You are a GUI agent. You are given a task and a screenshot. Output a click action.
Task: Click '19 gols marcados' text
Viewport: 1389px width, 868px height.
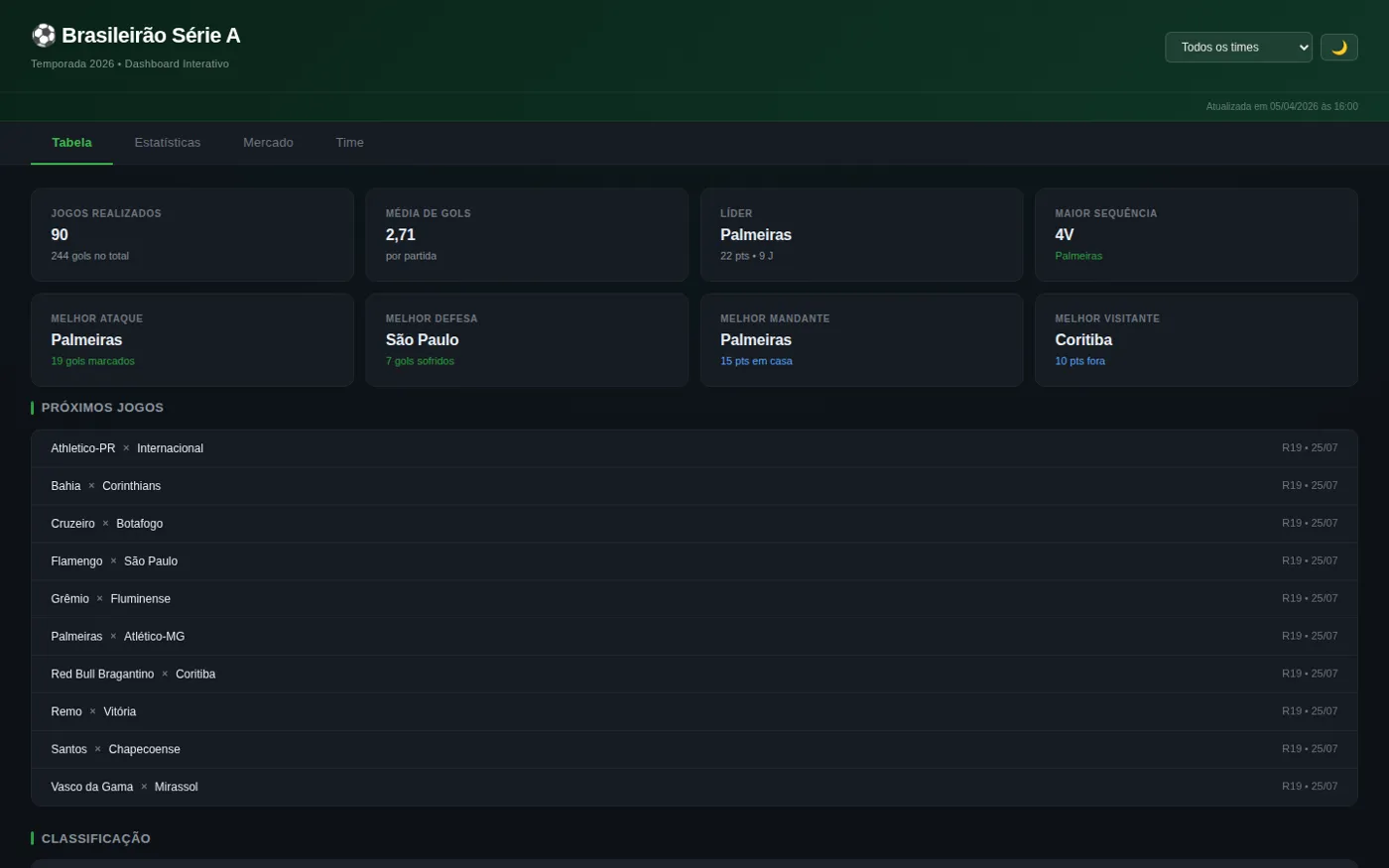tap(93, 361)
